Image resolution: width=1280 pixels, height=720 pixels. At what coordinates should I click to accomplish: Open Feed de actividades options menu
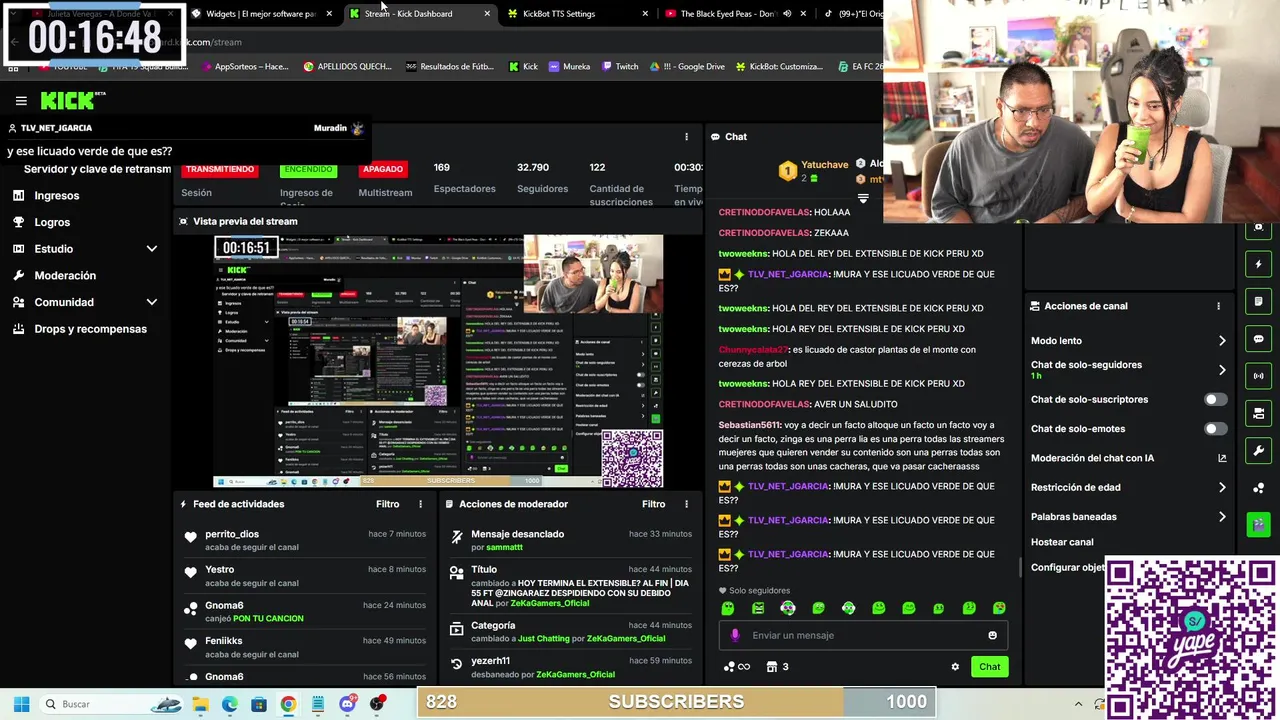pos(420,504)
